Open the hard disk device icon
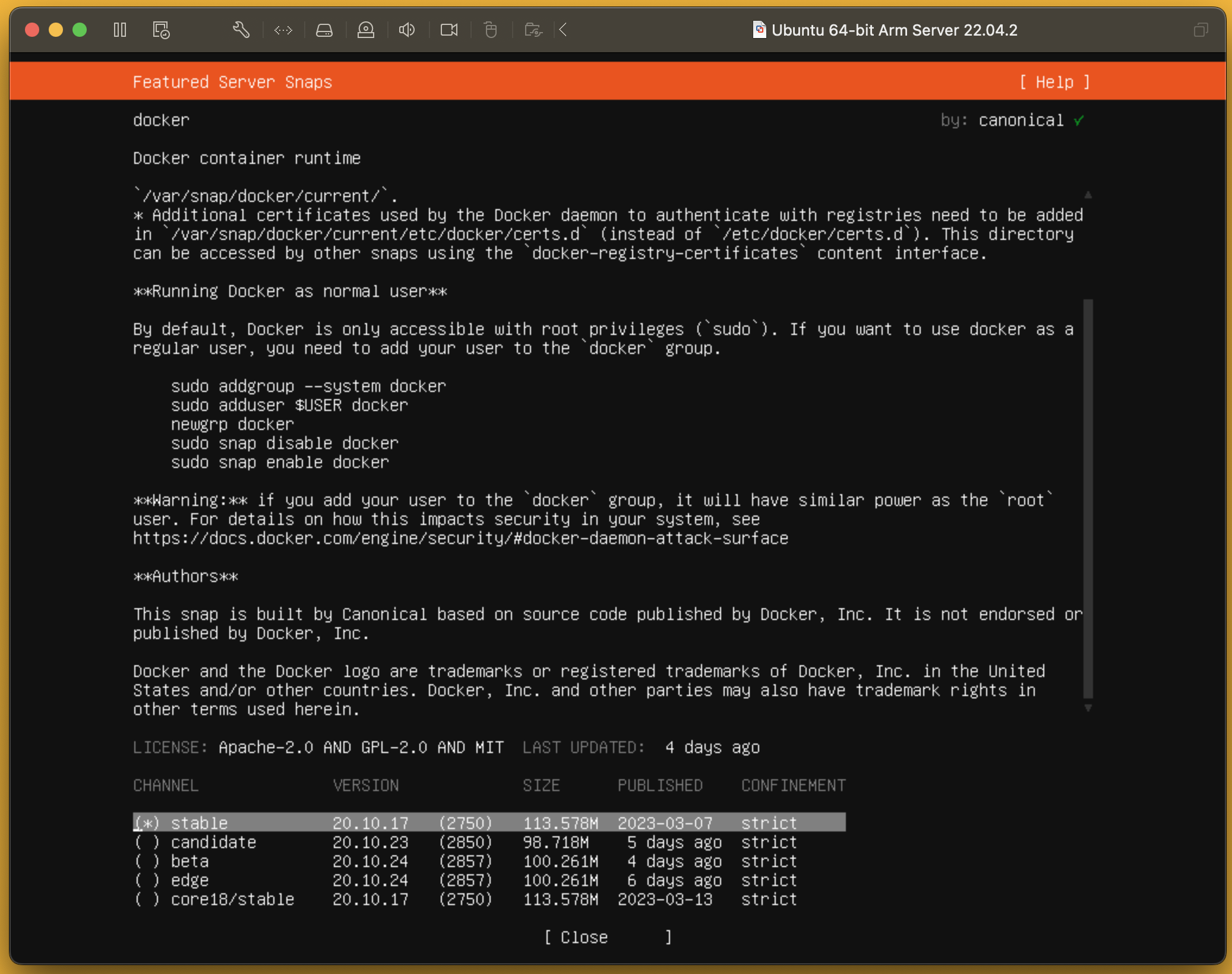1232x974 pixels. pyautogui.click(x=324, y=30)
